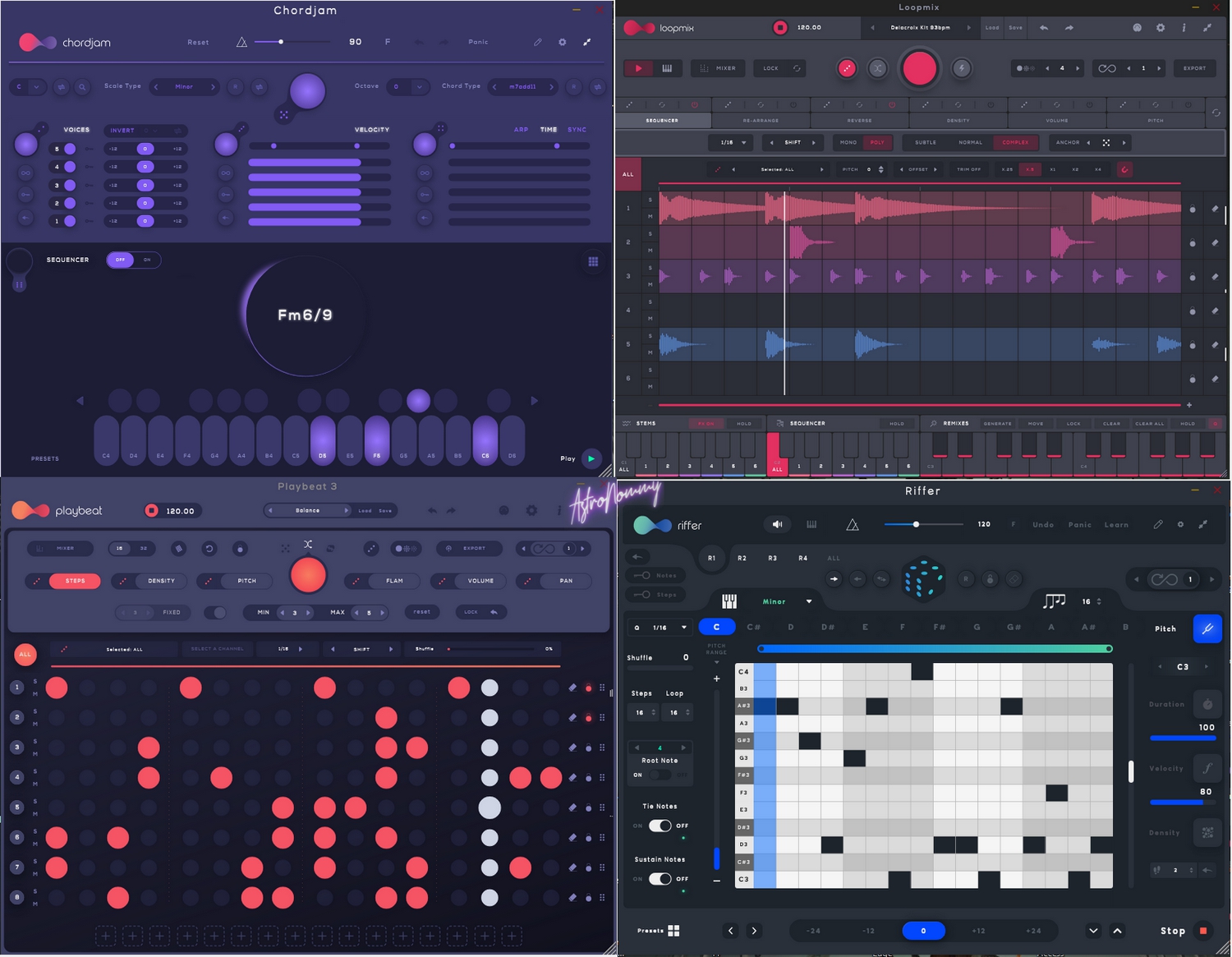Click the big red generate button in Loopmix

[919, 67]
